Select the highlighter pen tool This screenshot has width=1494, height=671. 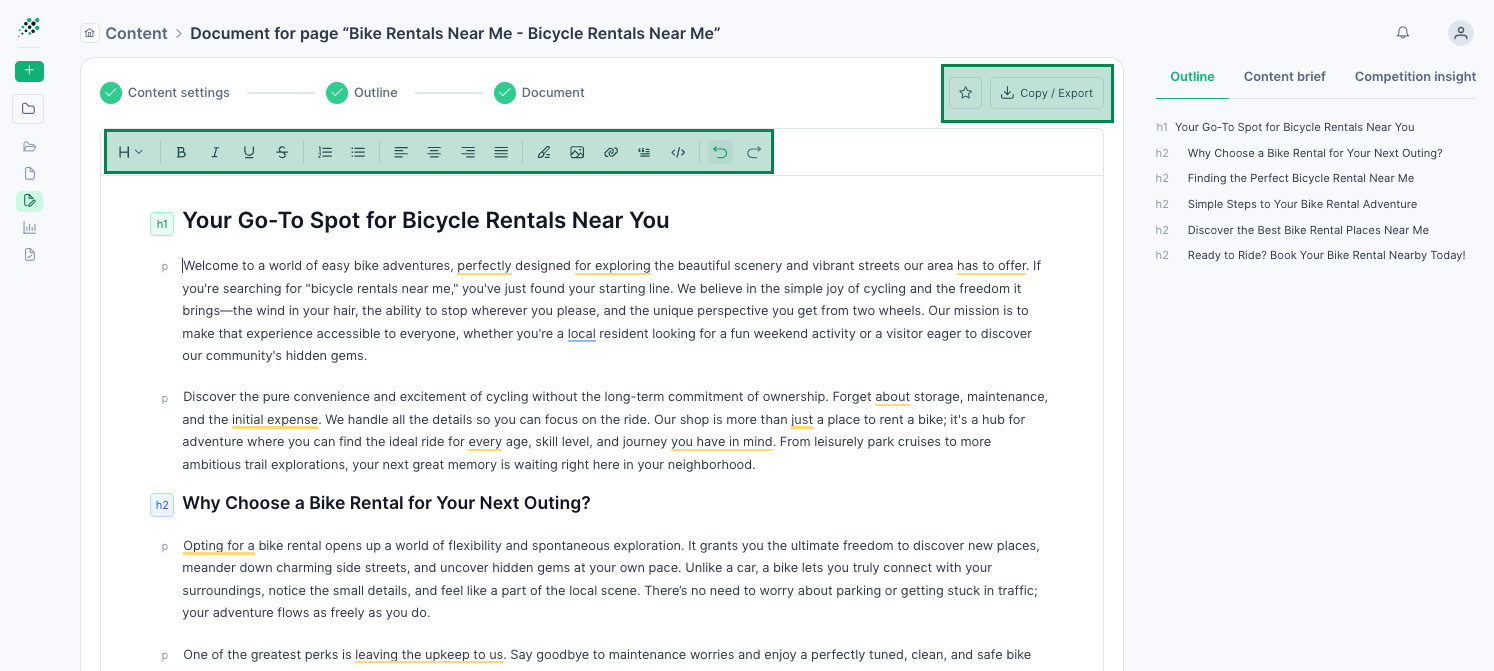click(x=544, y=152)
